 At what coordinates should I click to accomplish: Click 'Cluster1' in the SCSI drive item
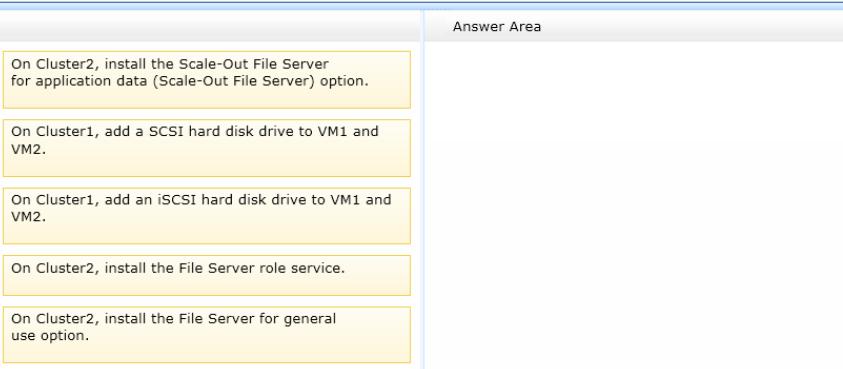[67, 132]
